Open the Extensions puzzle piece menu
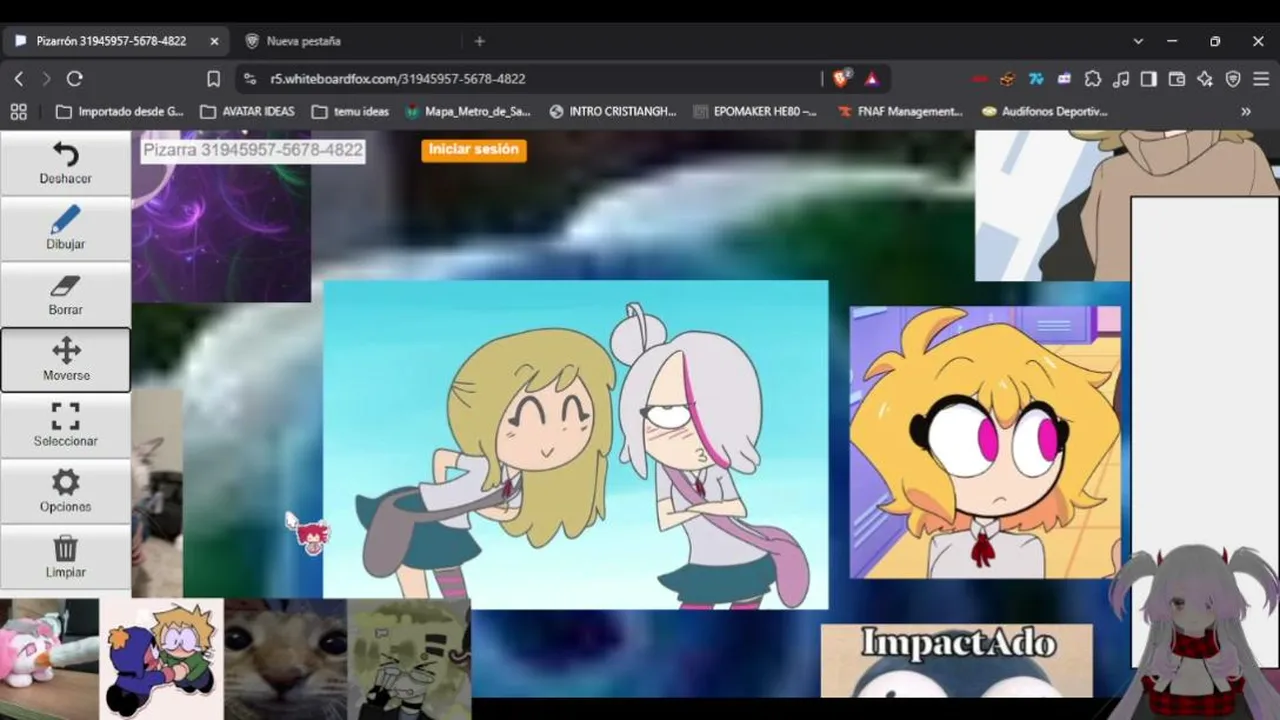 click(1093, 79)
